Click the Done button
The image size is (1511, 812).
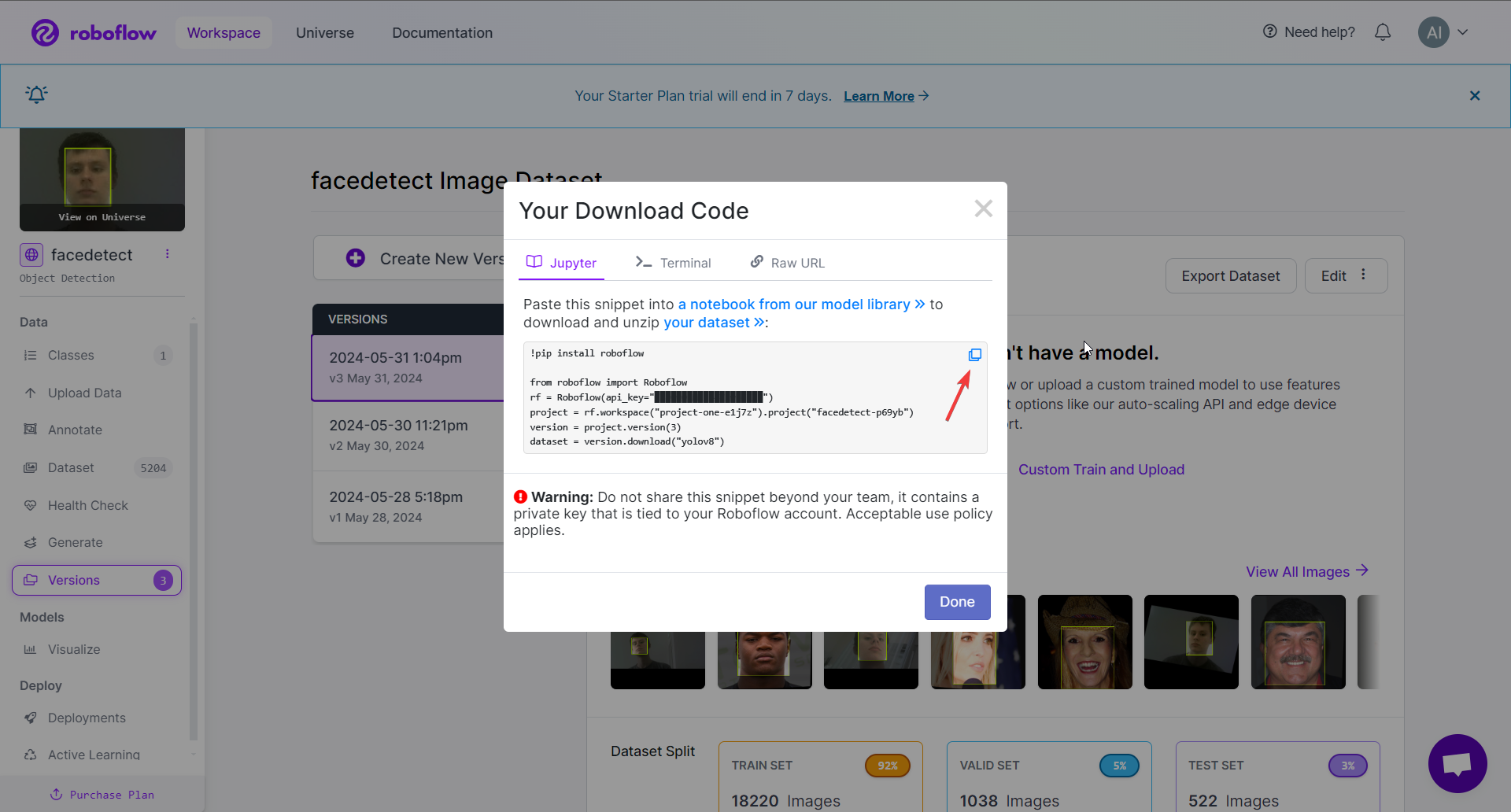click(x=957, y=602)
